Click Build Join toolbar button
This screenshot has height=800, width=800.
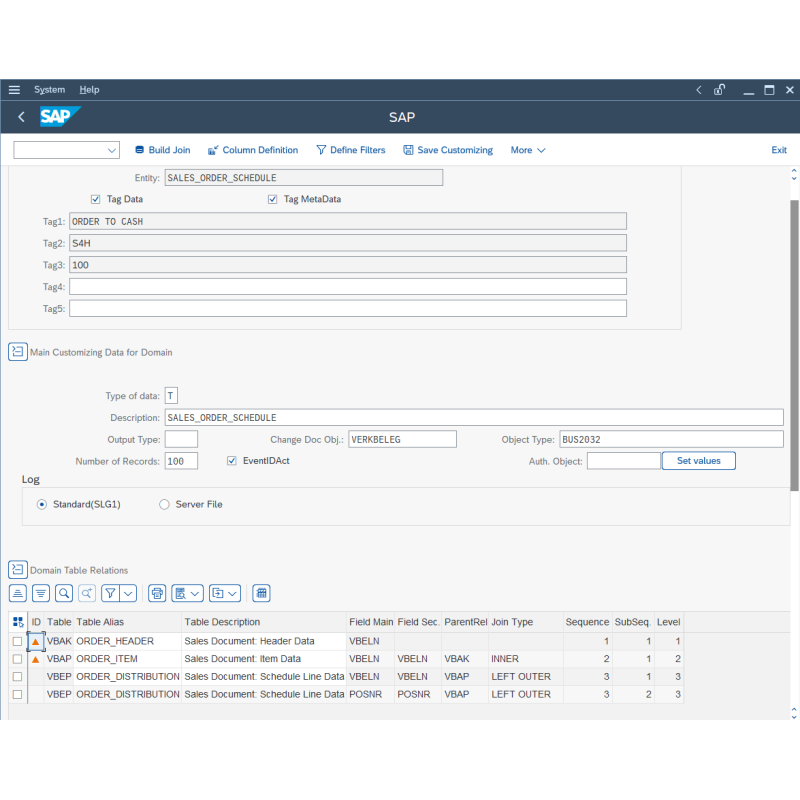pyautogui.click(x=163, y=150)
